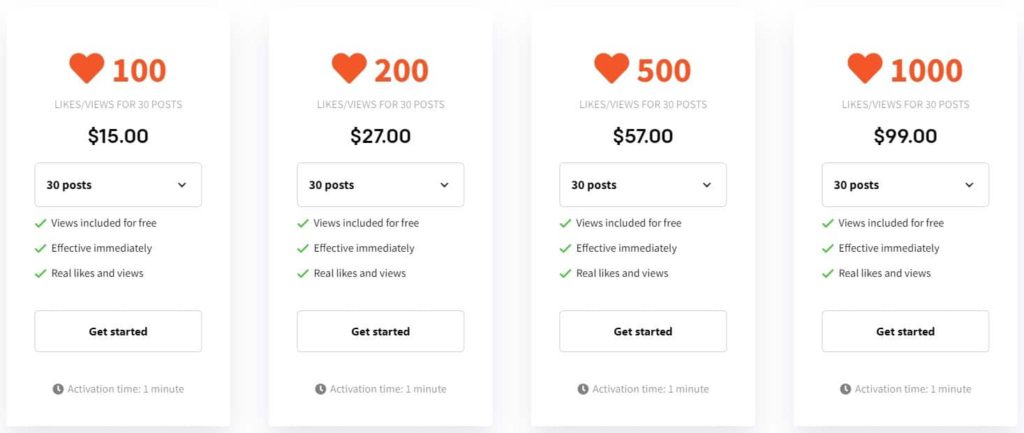Screen dimensions: 1024x433
Task: Click the green checkmark next to 'Effective immediately' in the 200 likes card
Action: click(x=303, y=249)
